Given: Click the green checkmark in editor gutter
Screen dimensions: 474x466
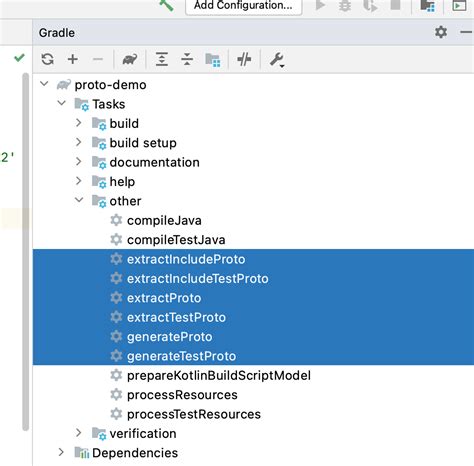Looking at the screenshot, I should click(19, 58).
